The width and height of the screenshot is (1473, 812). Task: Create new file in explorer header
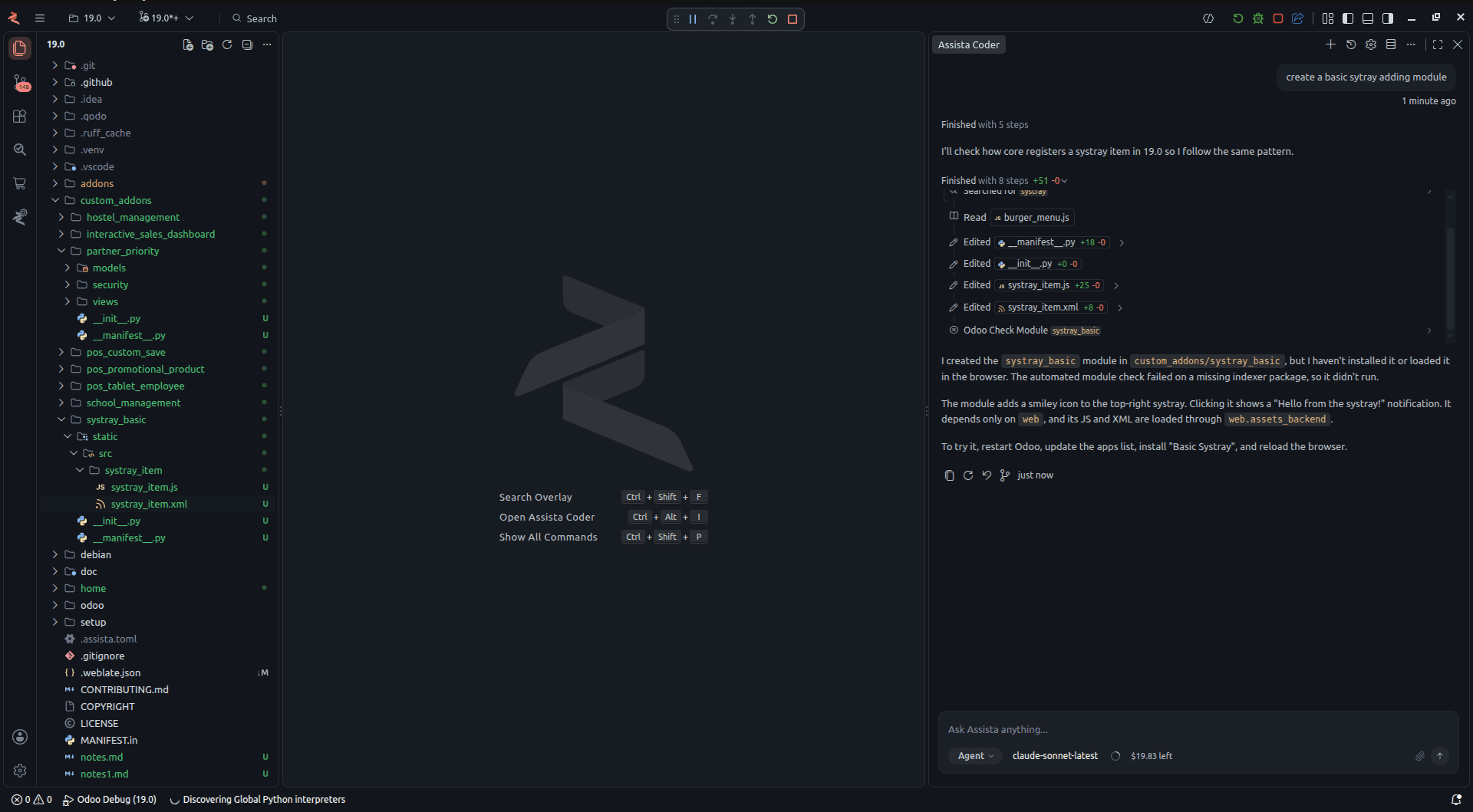(187, 44)
